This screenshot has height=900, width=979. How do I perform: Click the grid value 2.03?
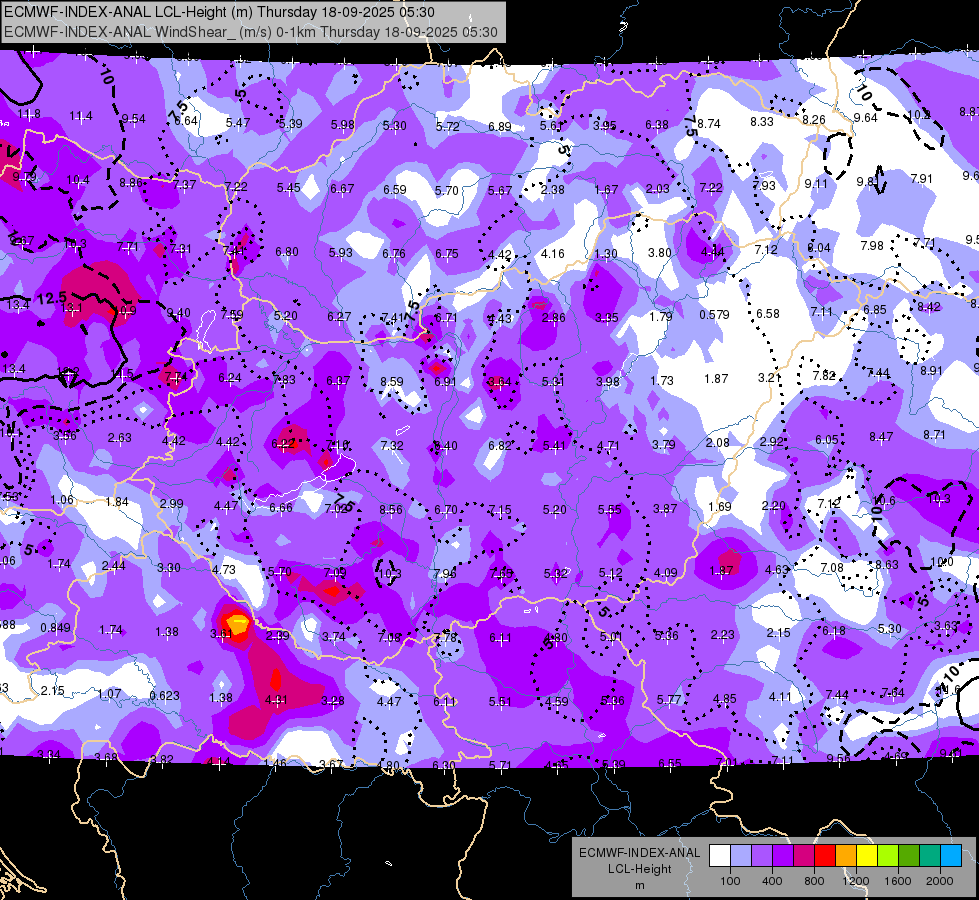tap(657, 189)
